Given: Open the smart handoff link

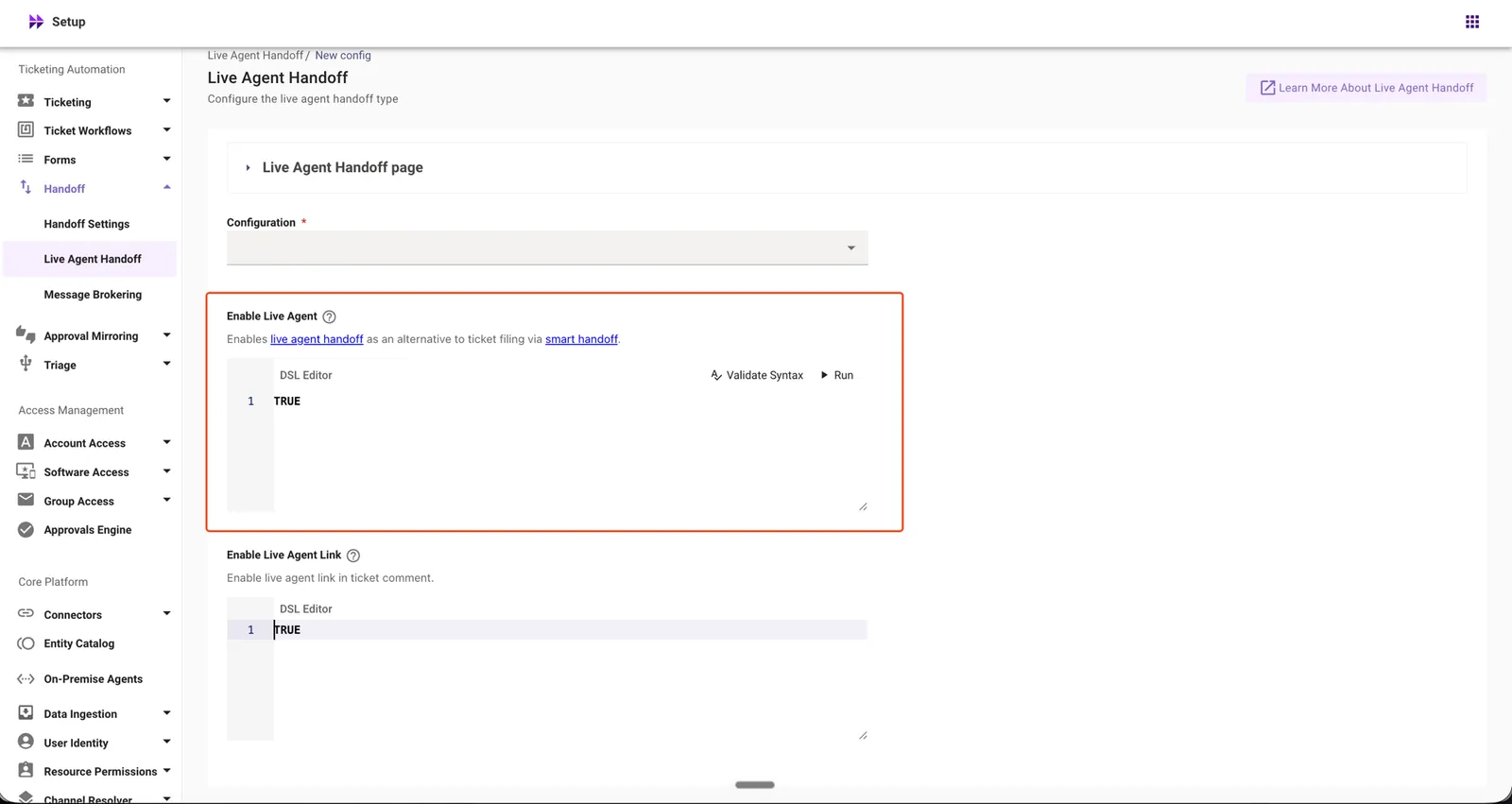Looking at the screenshot, I should 581,339.
